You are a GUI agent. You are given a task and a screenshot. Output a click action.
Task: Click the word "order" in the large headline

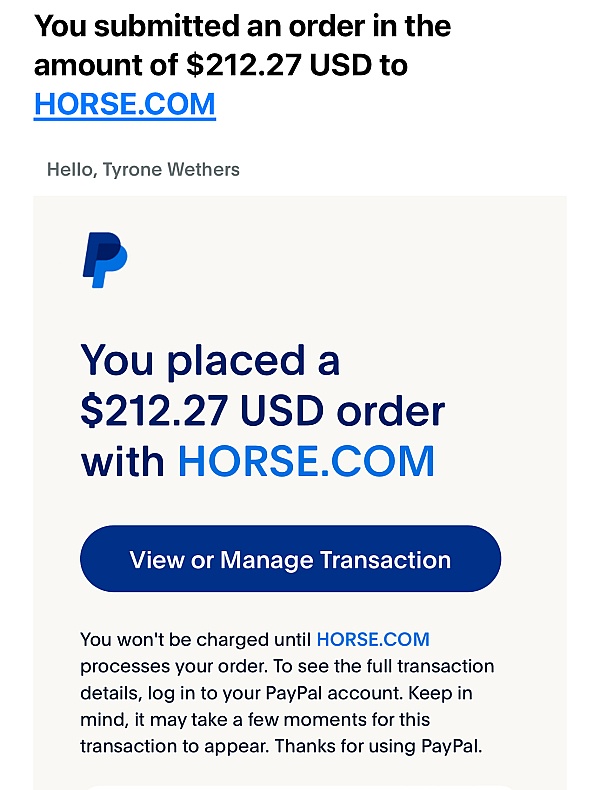[391, 411]
